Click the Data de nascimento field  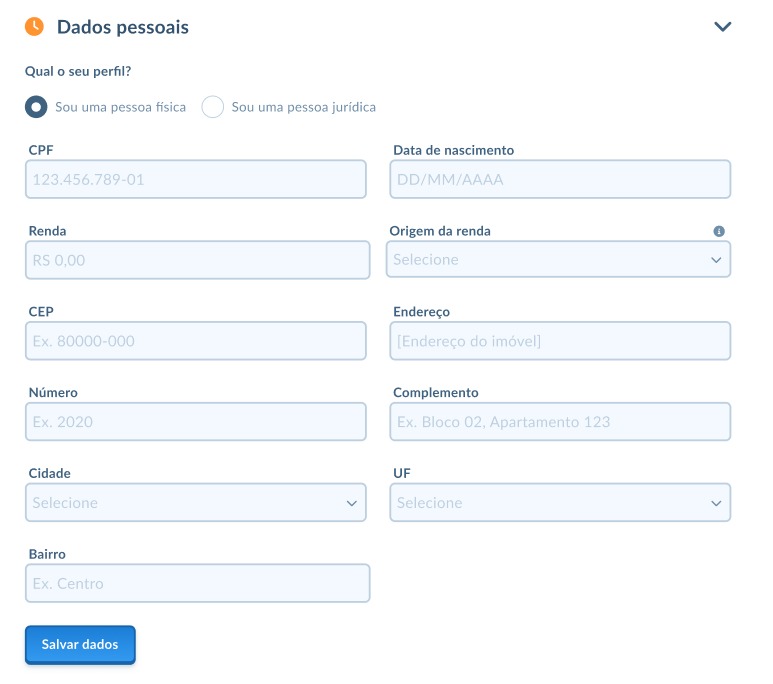pyautogui.click(x=560, y=180)
